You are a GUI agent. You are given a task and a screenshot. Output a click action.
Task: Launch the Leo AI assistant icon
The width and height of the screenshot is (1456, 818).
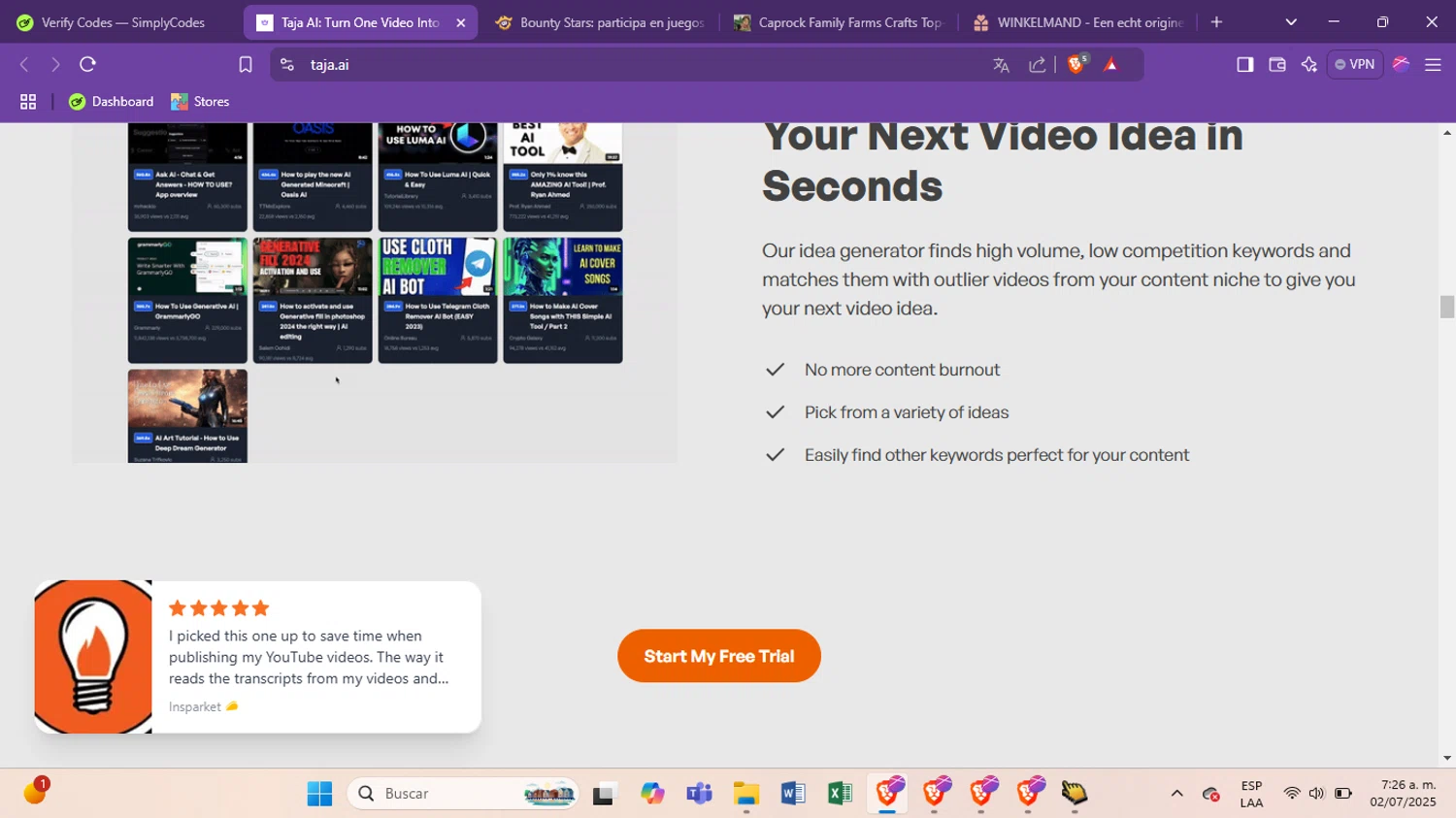[x=1309, y=65]
